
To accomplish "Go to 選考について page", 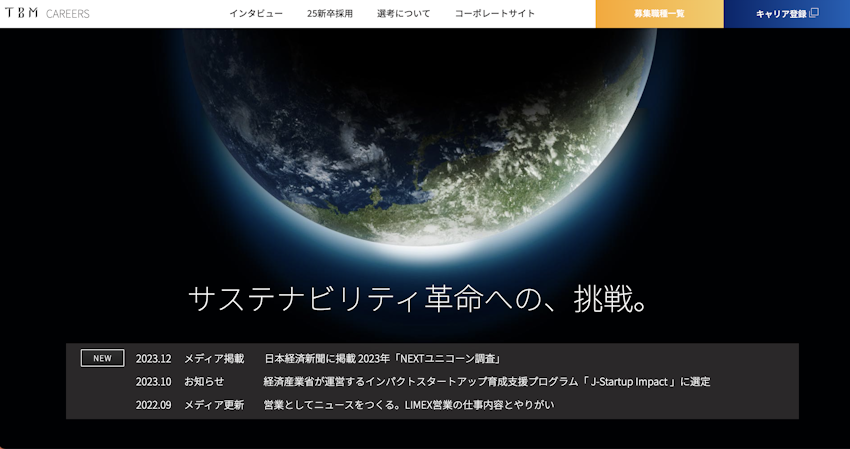I will click(404, 14).
